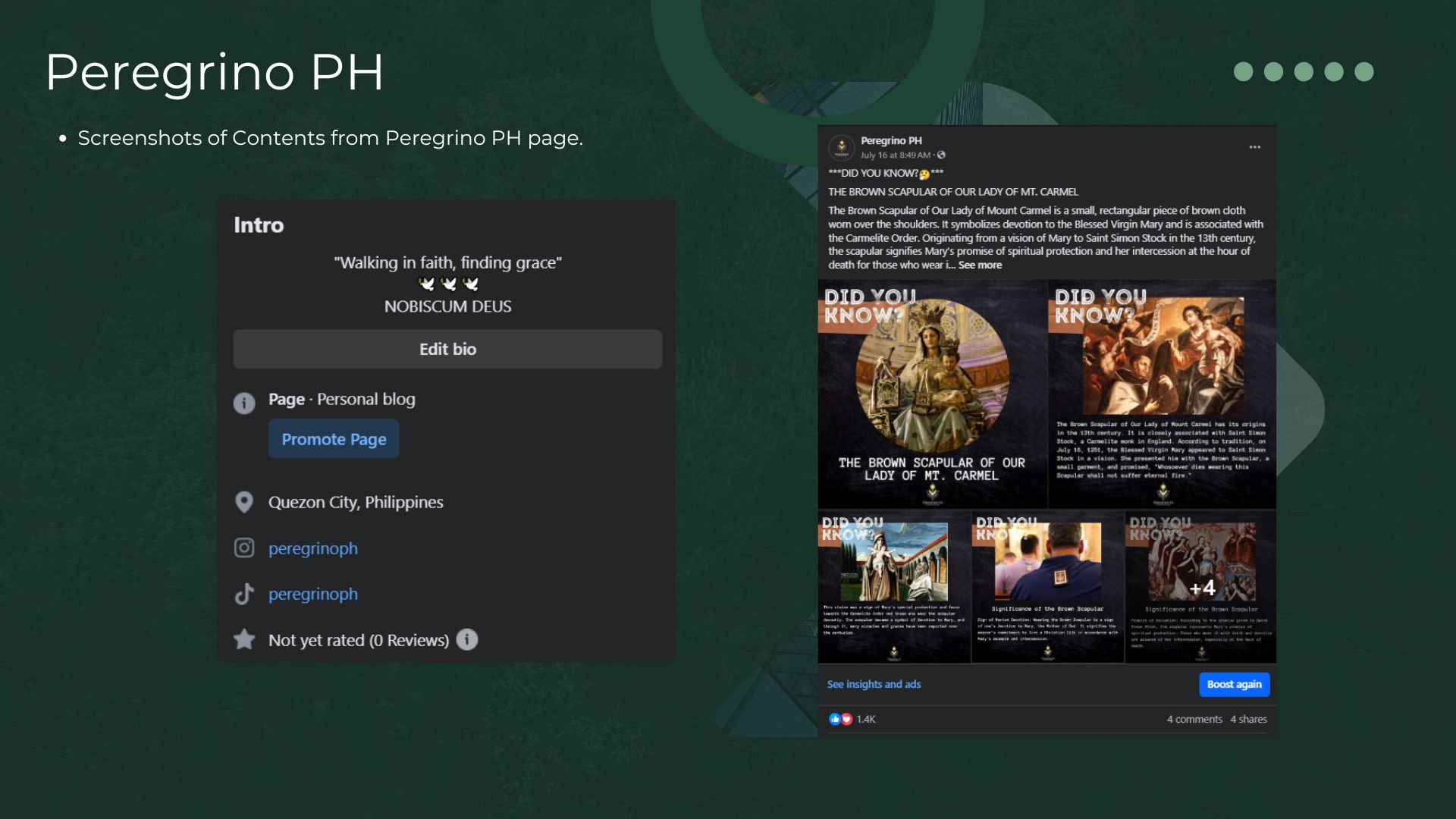Click the Quezon City, Philippines text

tap(356, 502)
